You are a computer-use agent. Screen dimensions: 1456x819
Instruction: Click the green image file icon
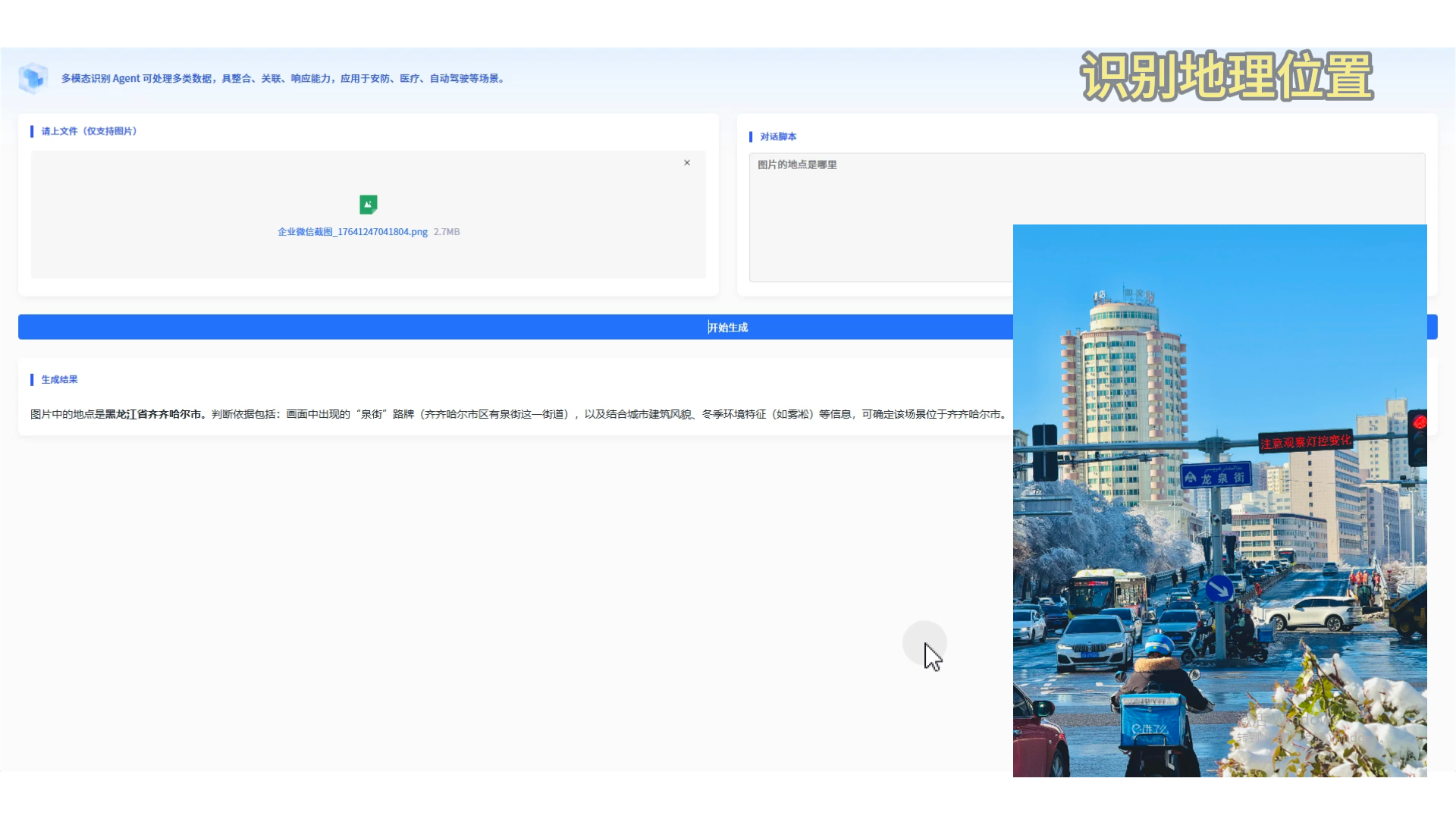coord(368,204)
